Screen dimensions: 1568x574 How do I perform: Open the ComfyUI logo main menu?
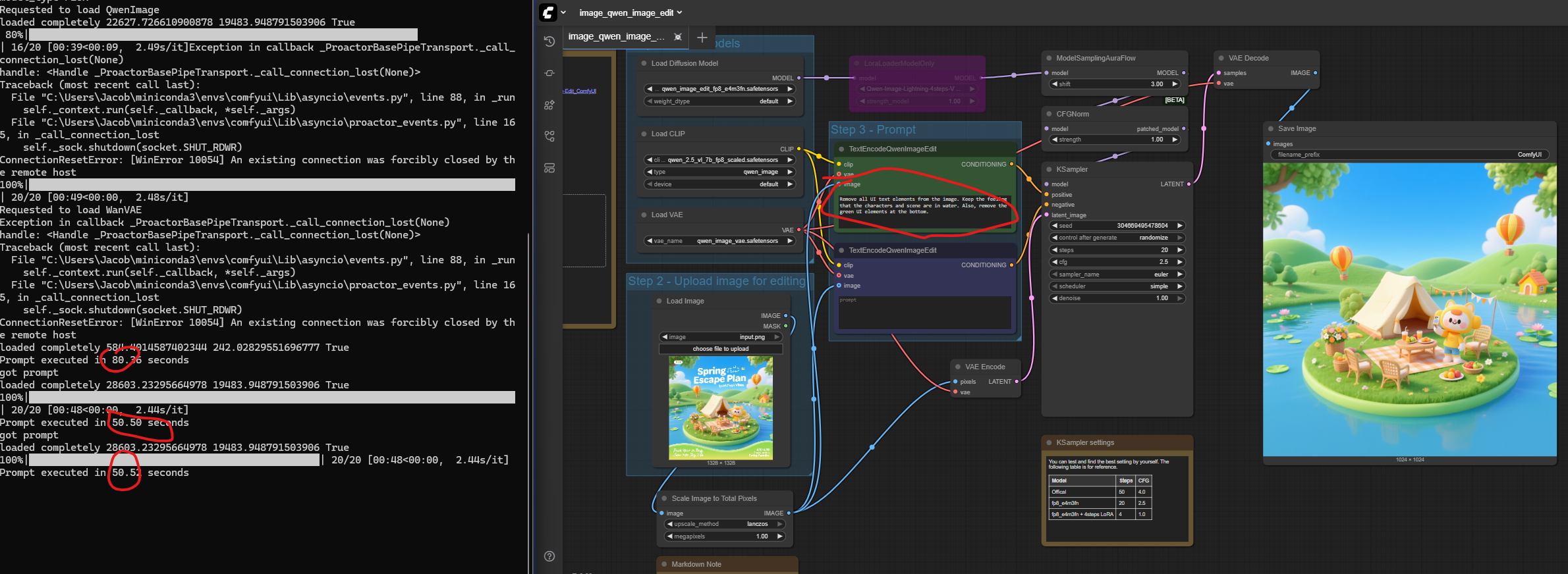pos(548,13)
